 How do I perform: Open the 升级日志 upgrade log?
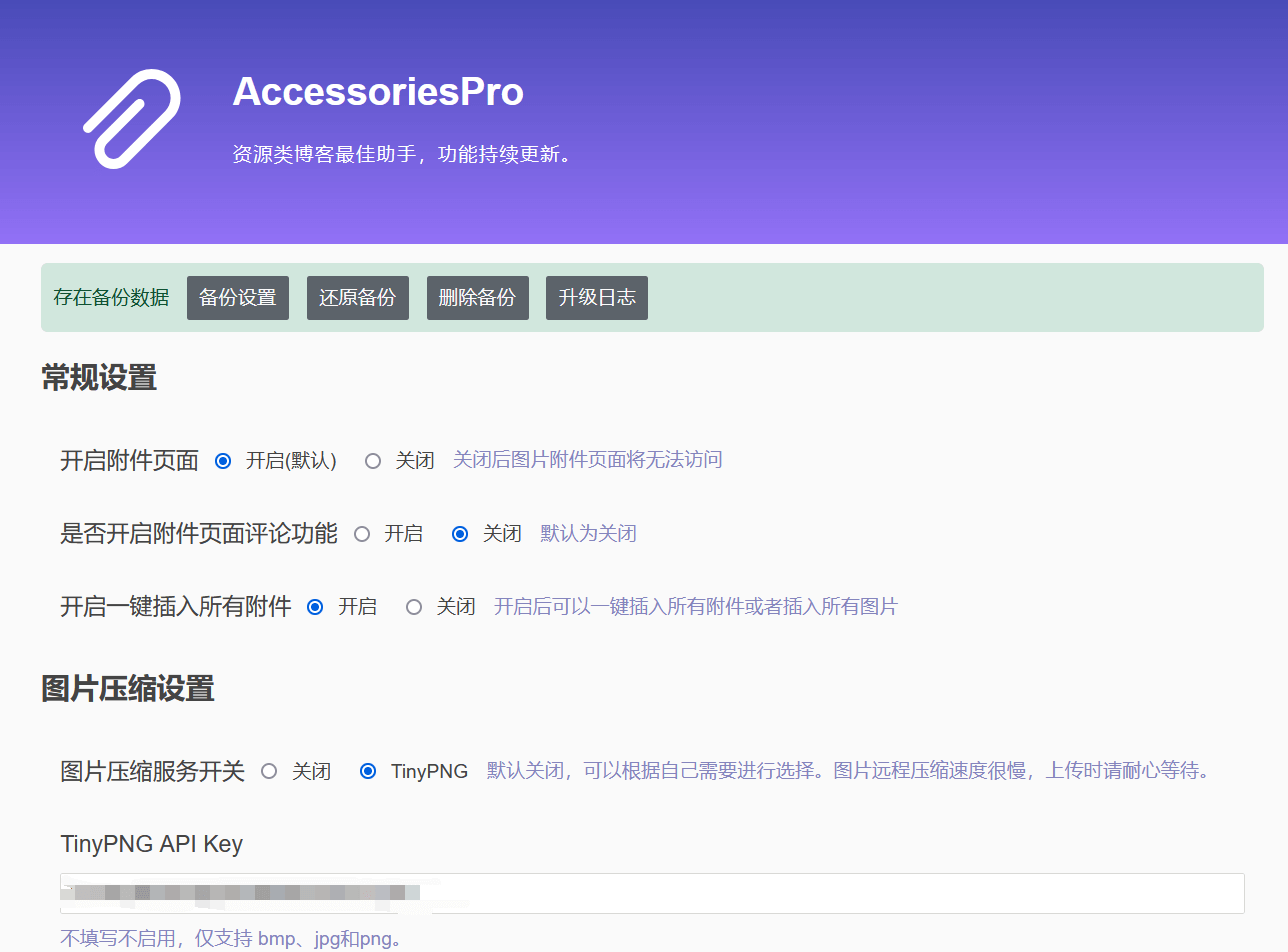(x=596, y=297)
